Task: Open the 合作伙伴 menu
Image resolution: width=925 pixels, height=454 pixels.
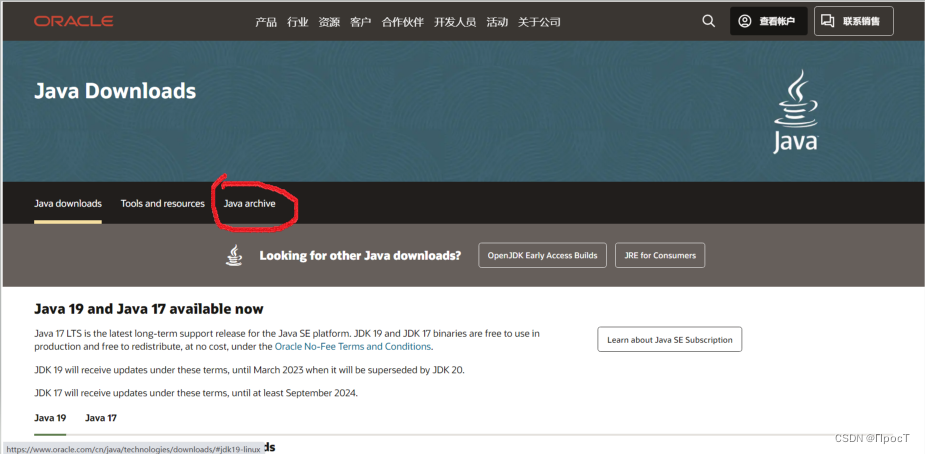Action: coord(403,22)
